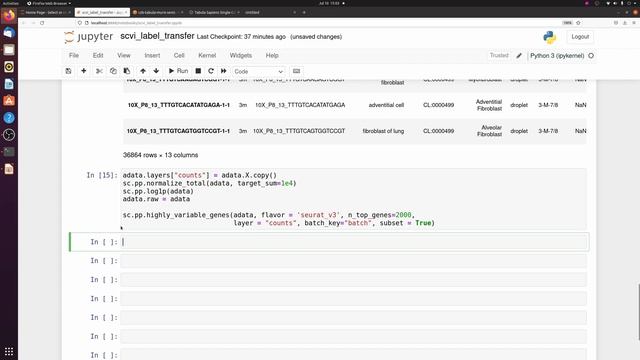The width and height of the screenshot is (640, 360).
Task: Click the Python 3 (ipykernel) kernel name
Action: pos(557,56)
